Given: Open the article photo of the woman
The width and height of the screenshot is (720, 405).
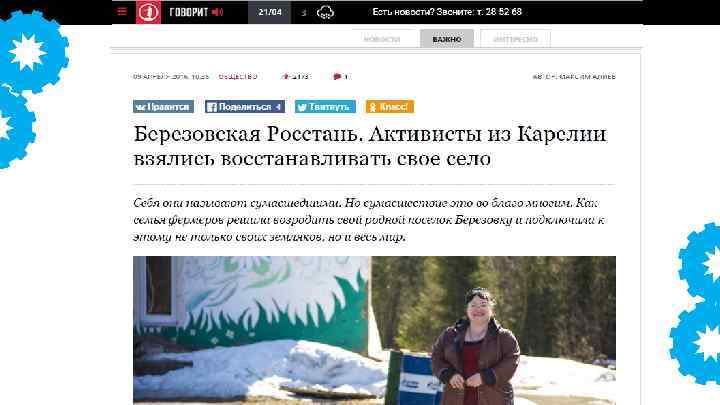Looking at the screenshot, I should point(374,330).
